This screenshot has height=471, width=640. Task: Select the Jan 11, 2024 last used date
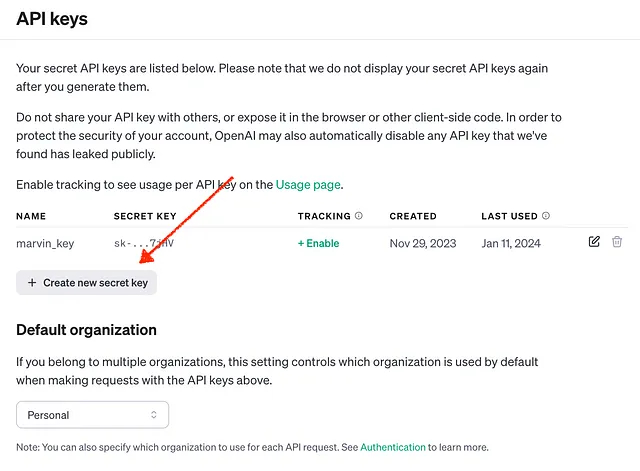[x=511, y=243]
